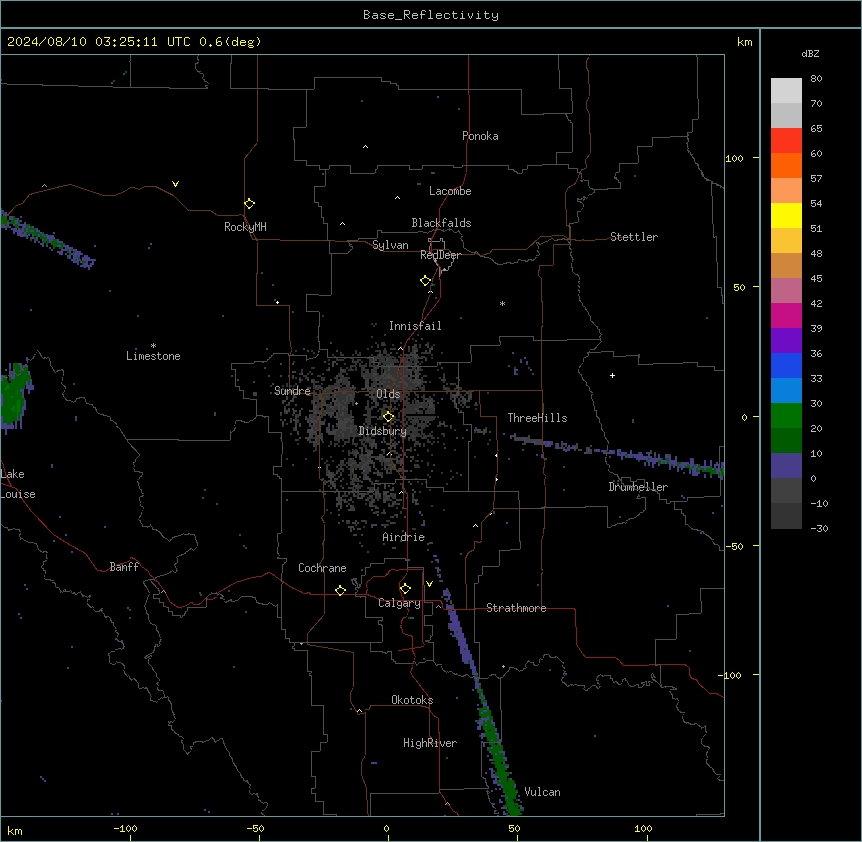Pick the light blue 30-33 dBZ swatch

click(786, 391)
